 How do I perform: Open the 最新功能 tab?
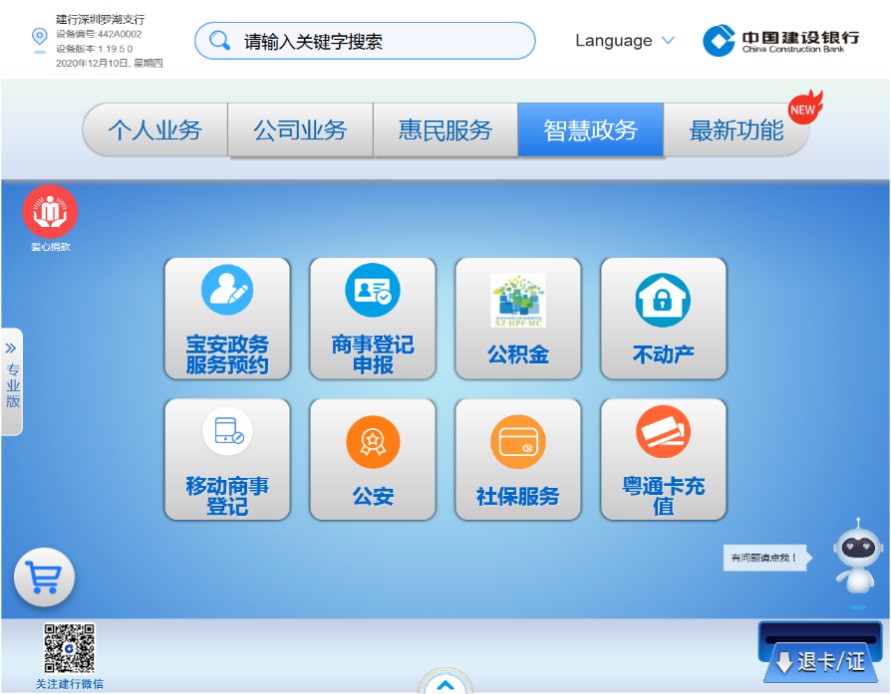coord(736,130)
